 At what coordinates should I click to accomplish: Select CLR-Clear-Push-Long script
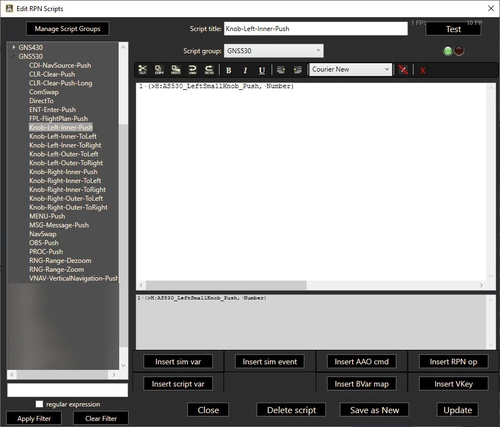tap(61, 83)
